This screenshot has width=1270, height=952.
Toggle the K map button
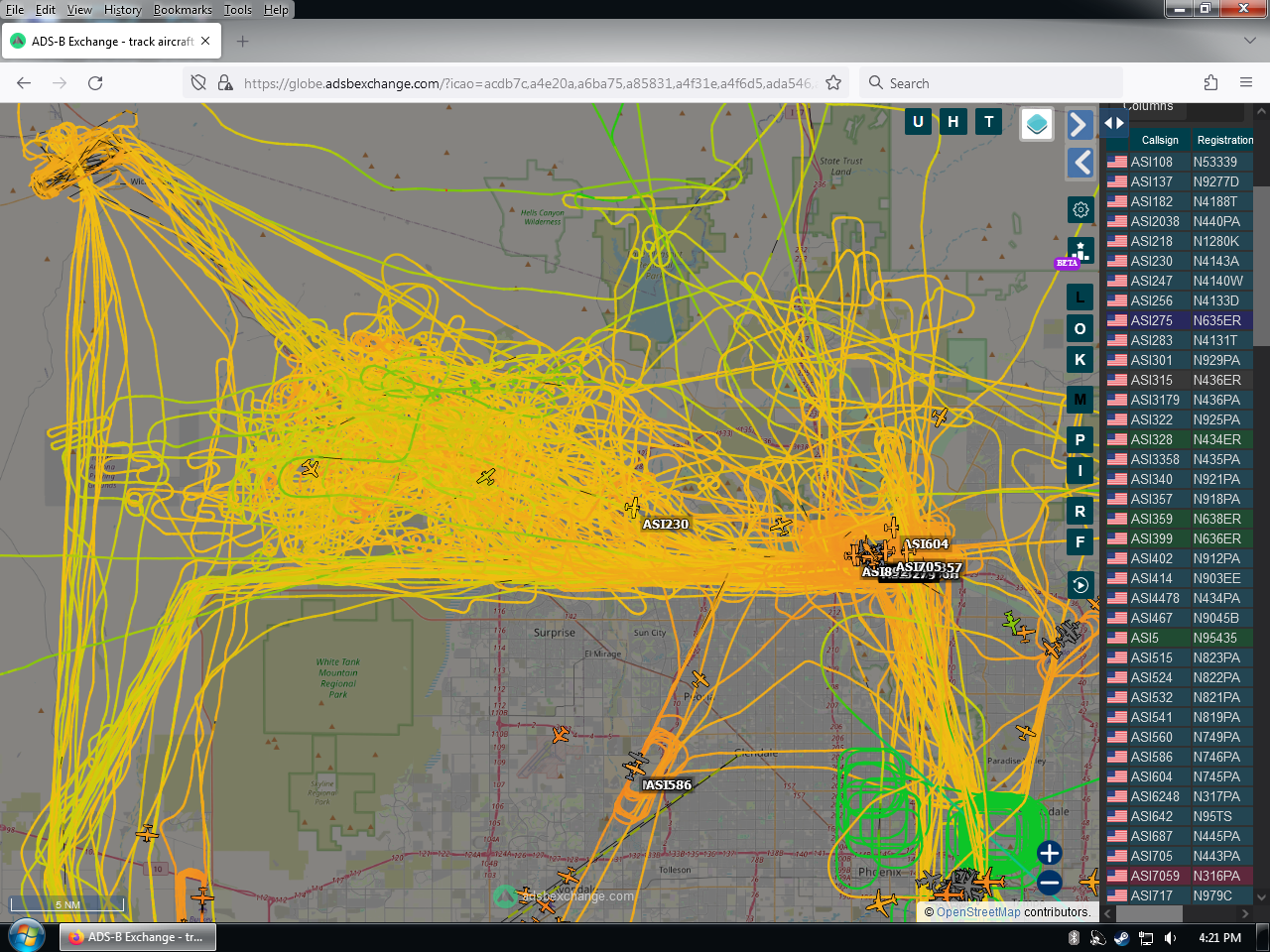point(1080,359)
